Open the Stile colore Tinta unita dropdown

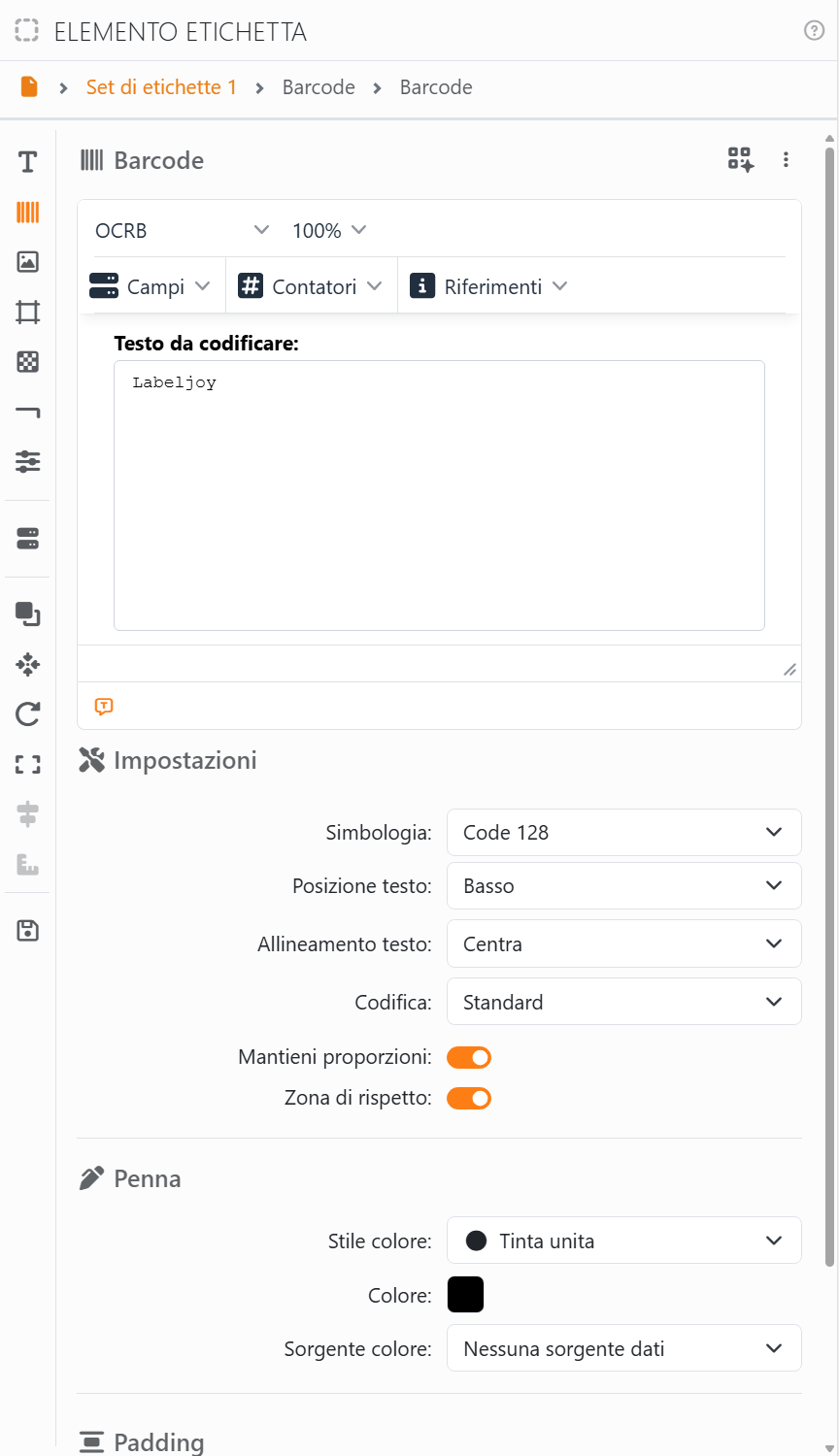tap(624, 1241)
